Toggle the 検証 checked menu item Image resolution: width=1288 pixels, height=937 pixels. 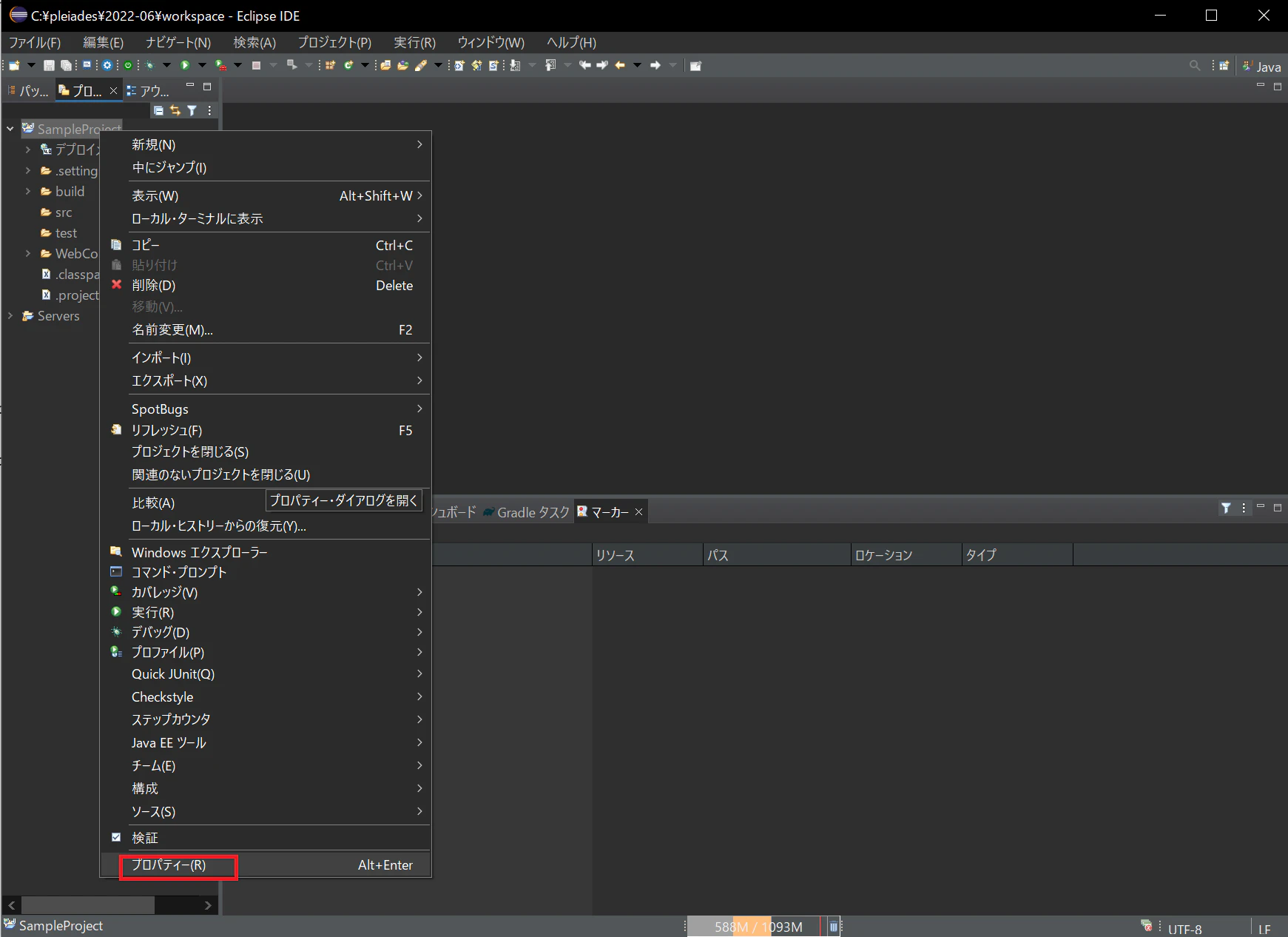[265, 838]
